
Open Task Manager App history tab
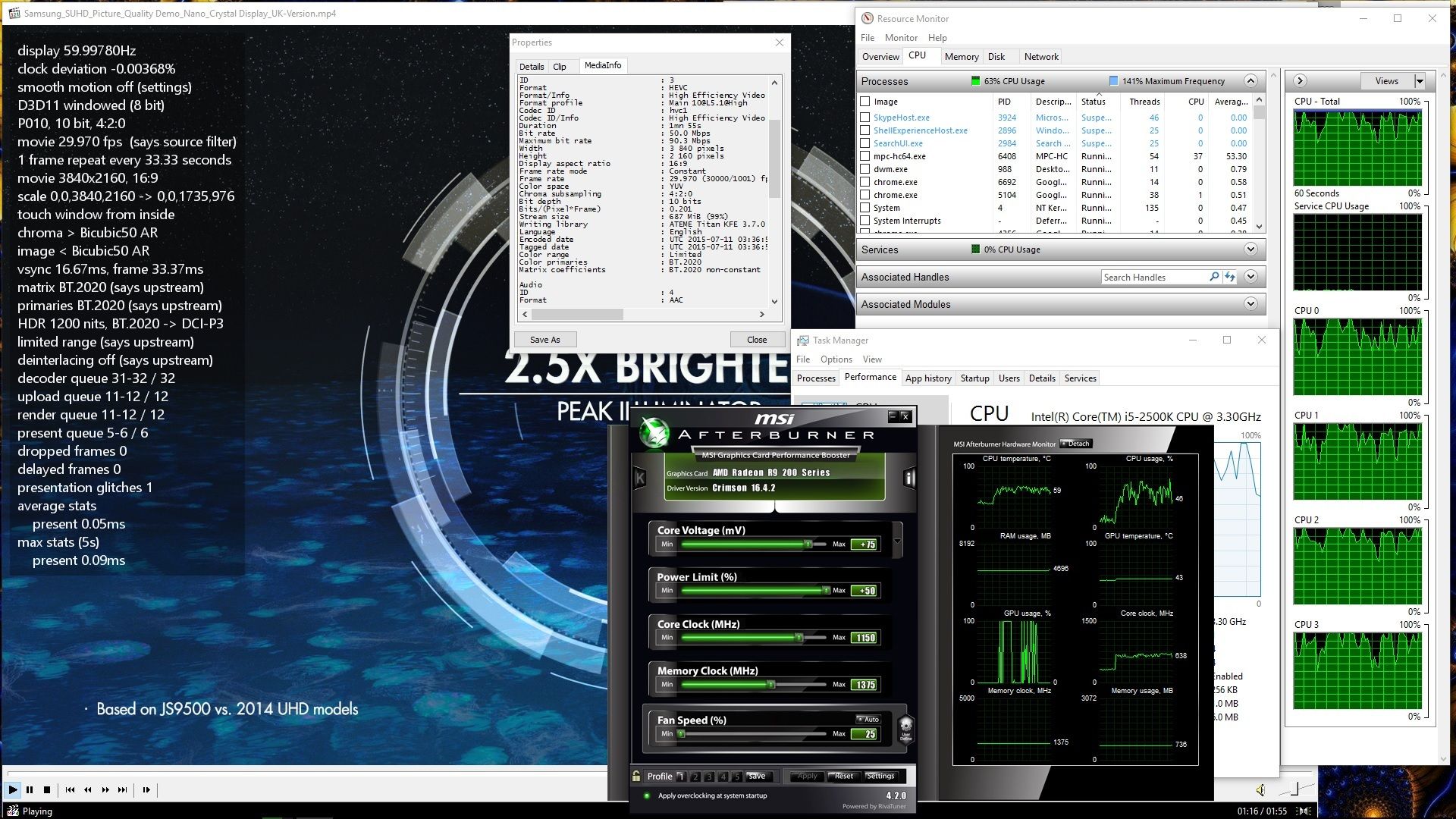coord(928,378)
